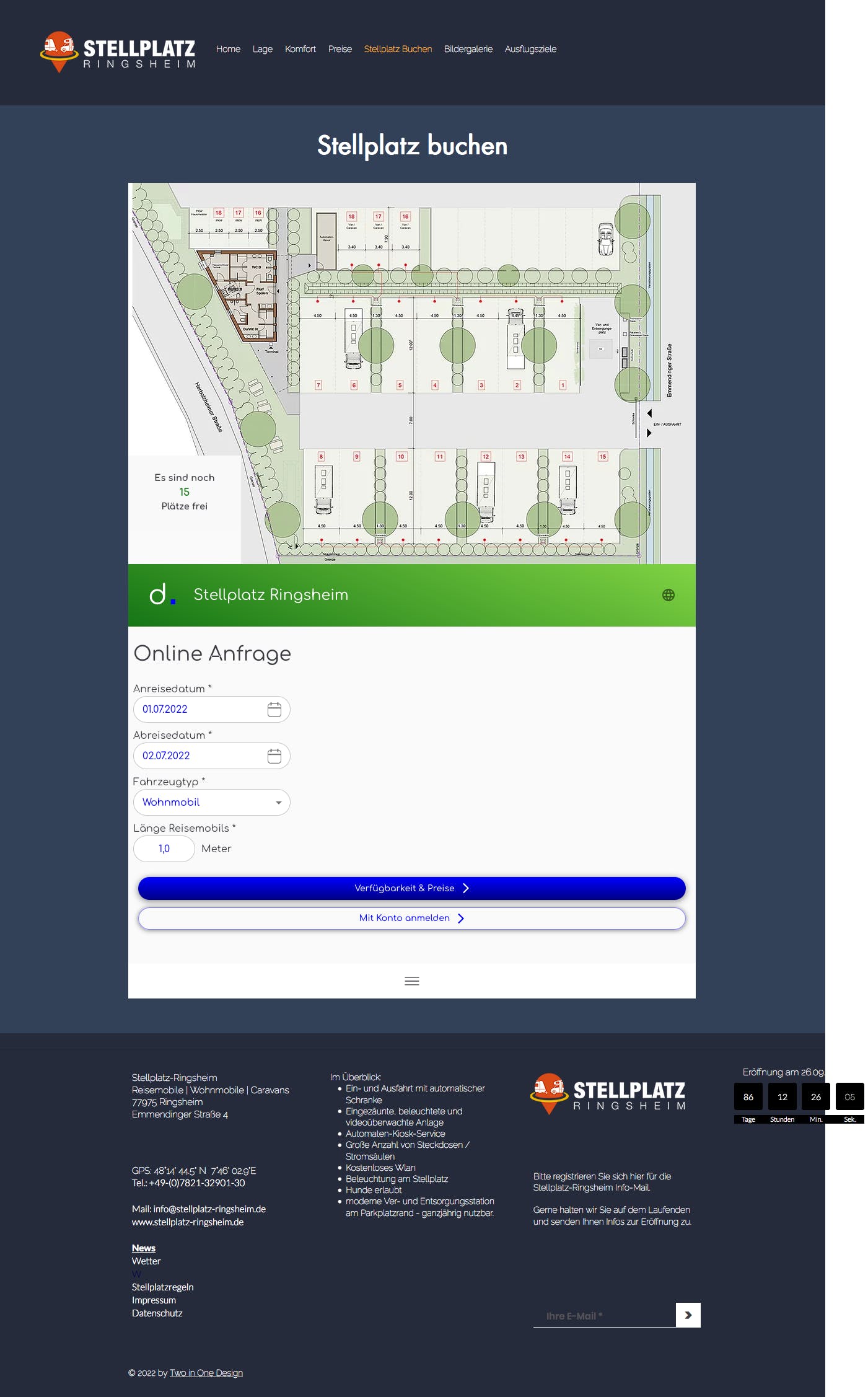Image resolution: width=868 pixels, height=1397 pixels.
Task: Click the site plan map image
Action: coord(412,373)
